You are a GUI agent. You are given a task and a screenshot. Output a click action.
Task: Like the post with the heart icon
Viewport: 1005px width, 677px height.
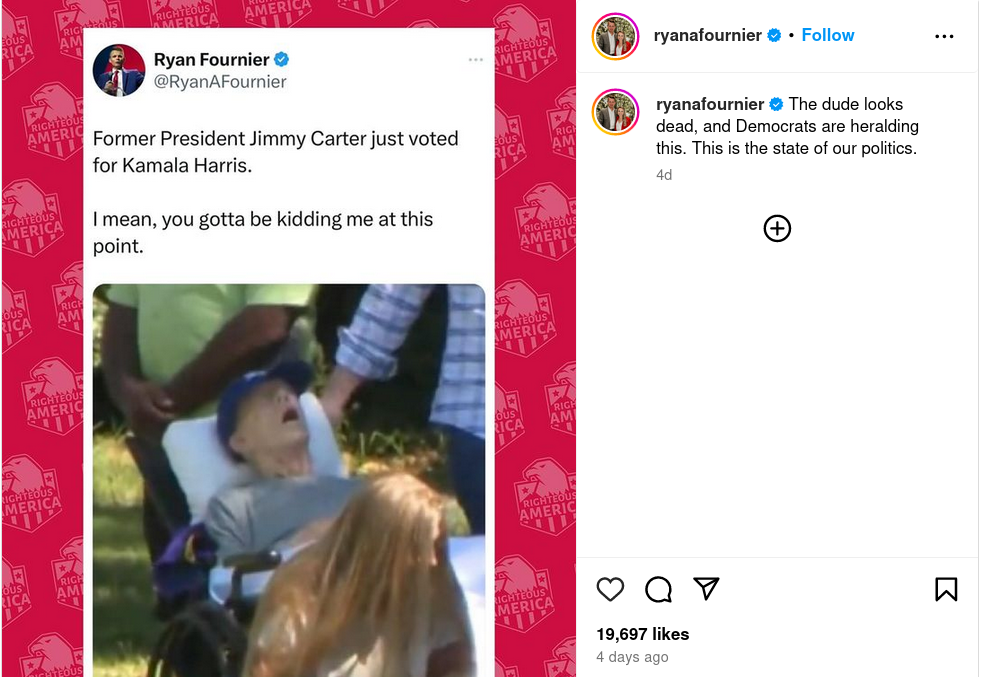(x=610, y=590)
